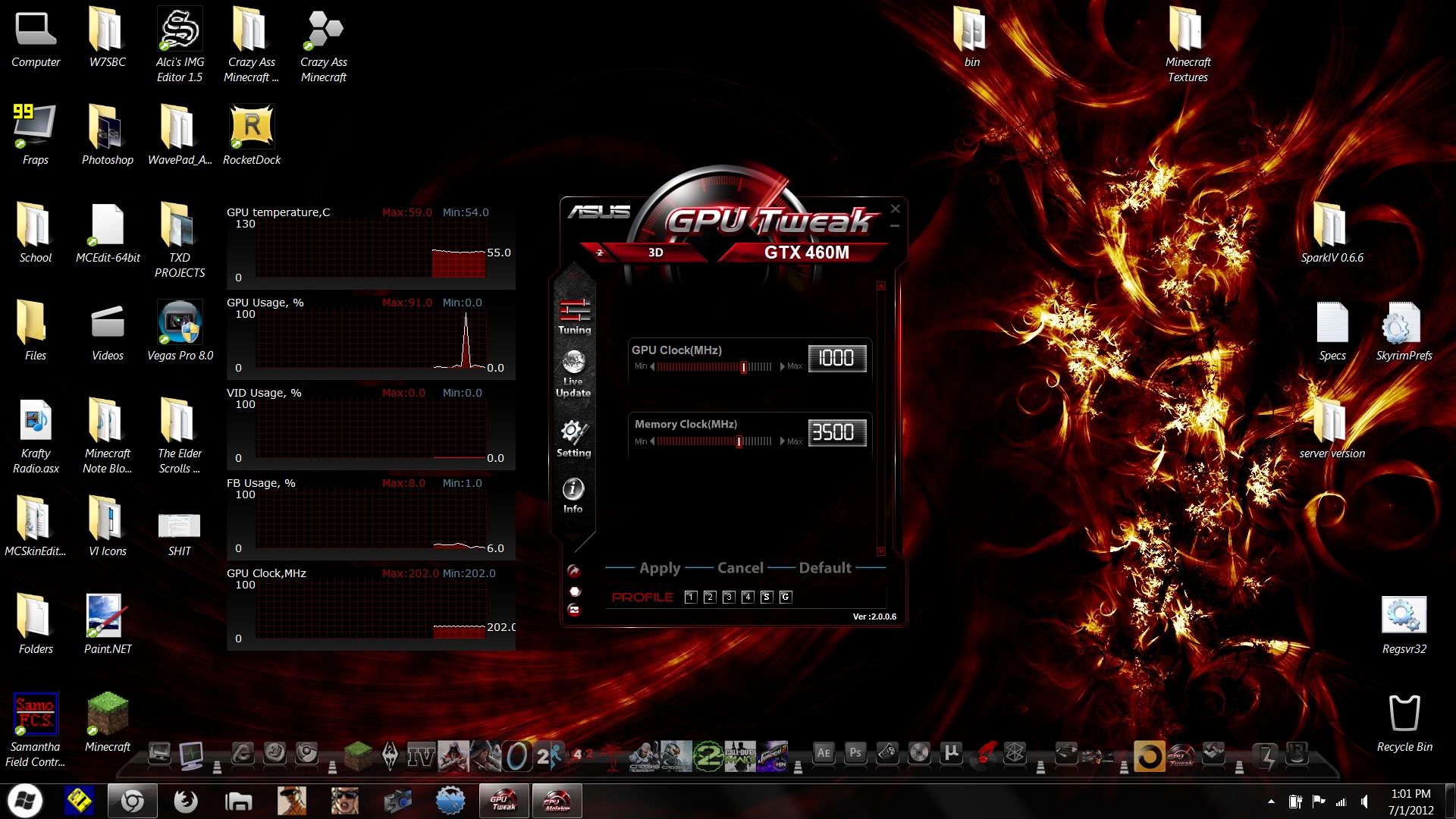
Task: Load profile 2 in GPU Tweak
Action: point(710,598)
